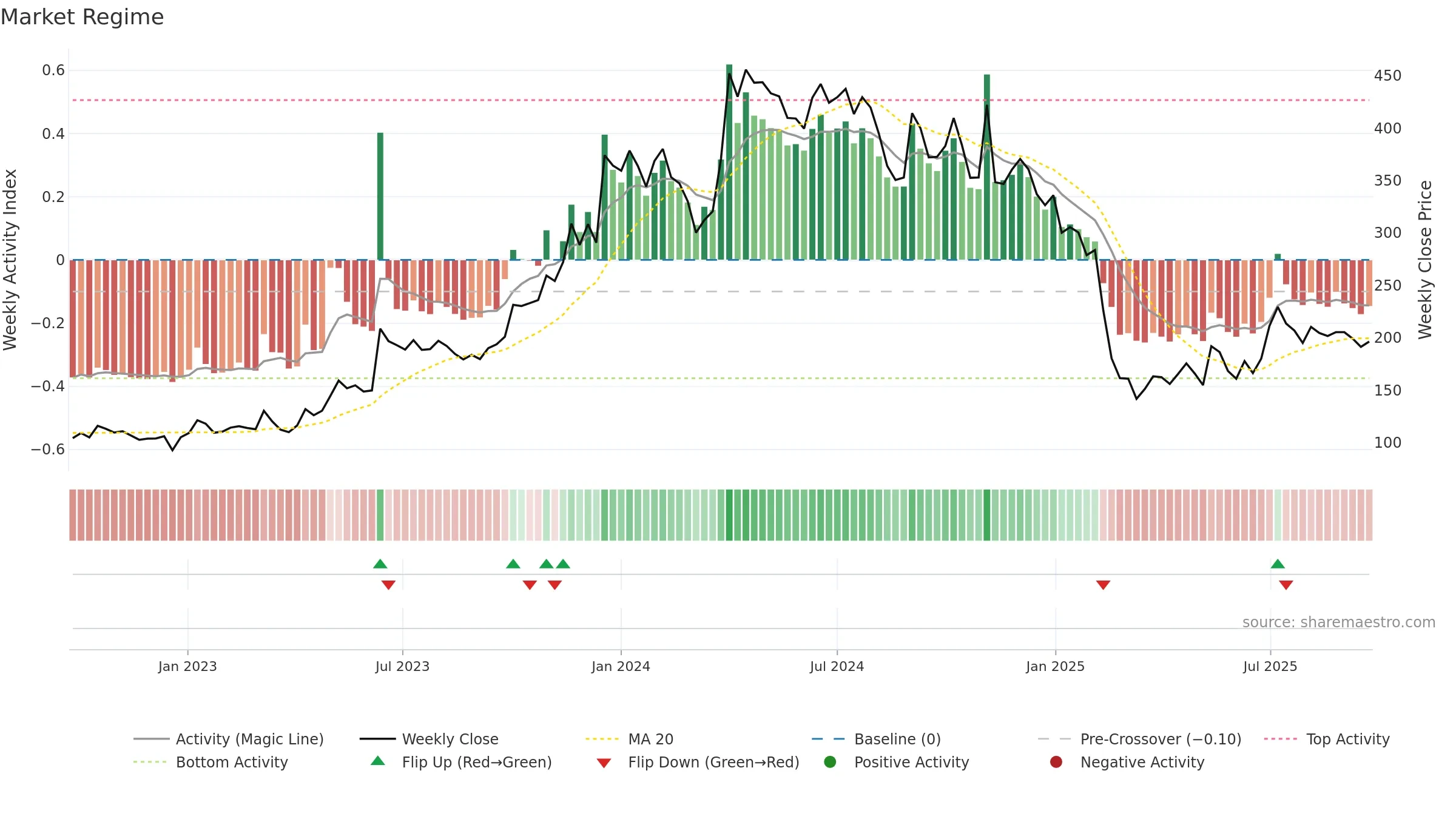Hide the MA 20 series via legend
This screenshot has height=819, width=1456.
click(x=630, y=739)
